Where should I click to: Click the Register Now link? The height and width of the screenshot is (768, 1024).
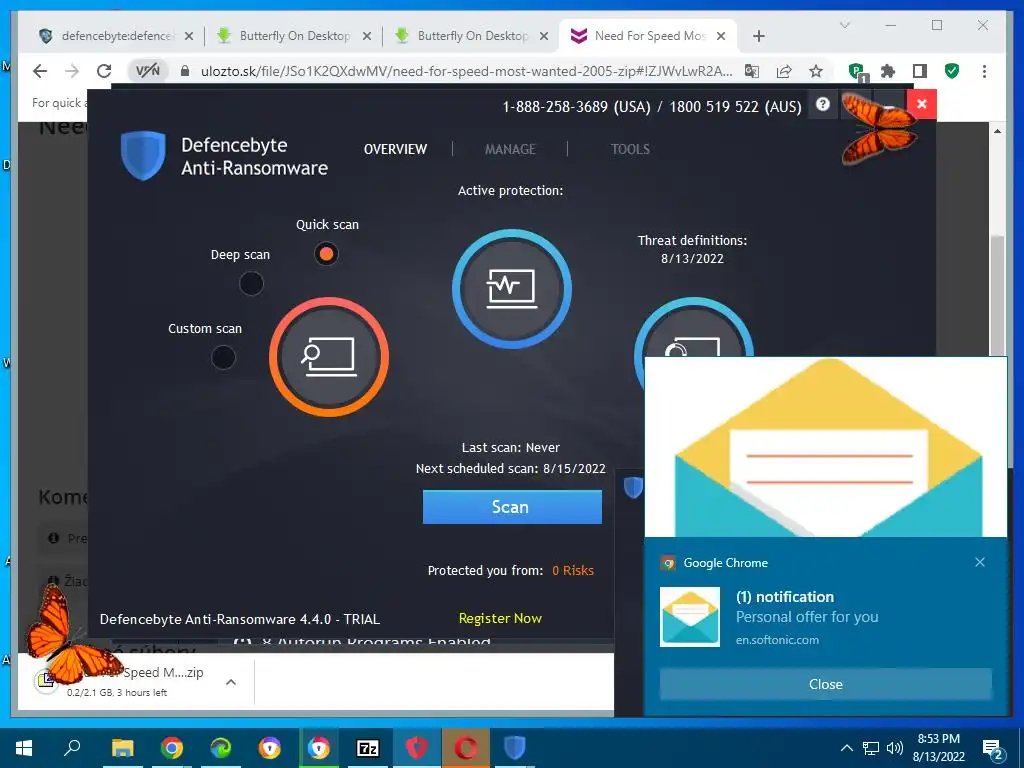(500, 618)
